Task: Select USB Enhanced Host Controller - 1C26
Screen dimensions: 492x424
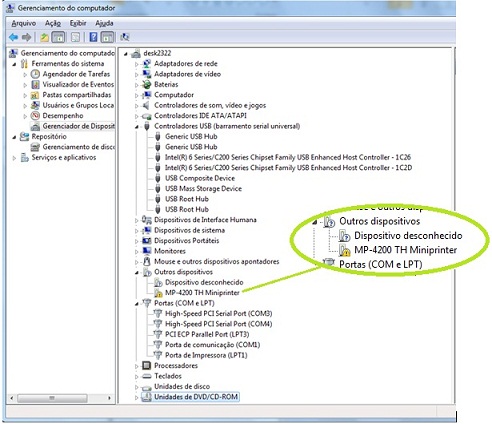Action: pyautogui.click(x=288, y=157)
